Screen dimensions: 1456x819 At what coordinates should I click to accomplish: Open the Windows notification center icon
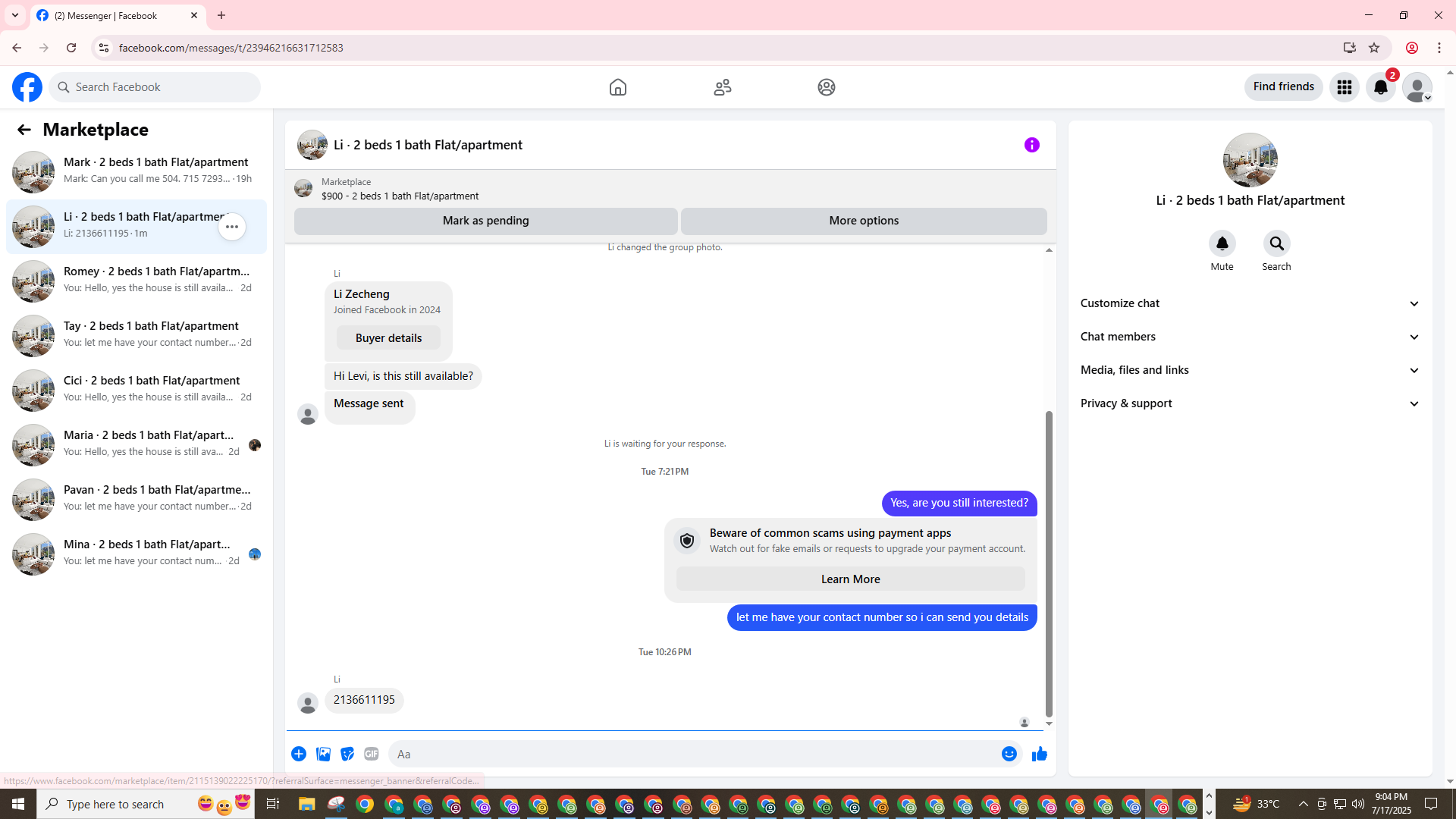(x=1432, y=804)
